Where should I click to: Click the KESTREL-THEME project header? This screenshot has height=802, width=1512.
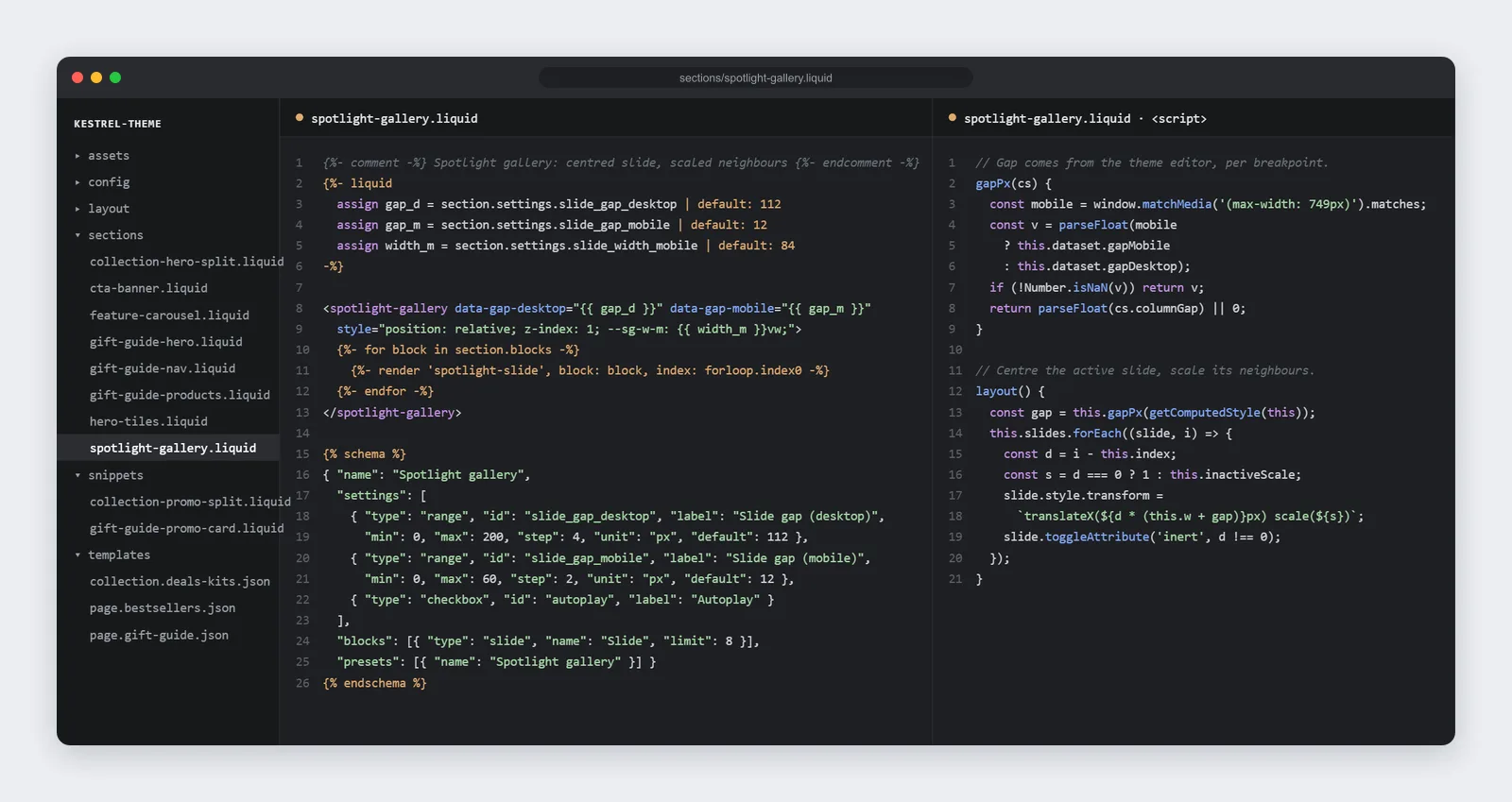[117, 124]
